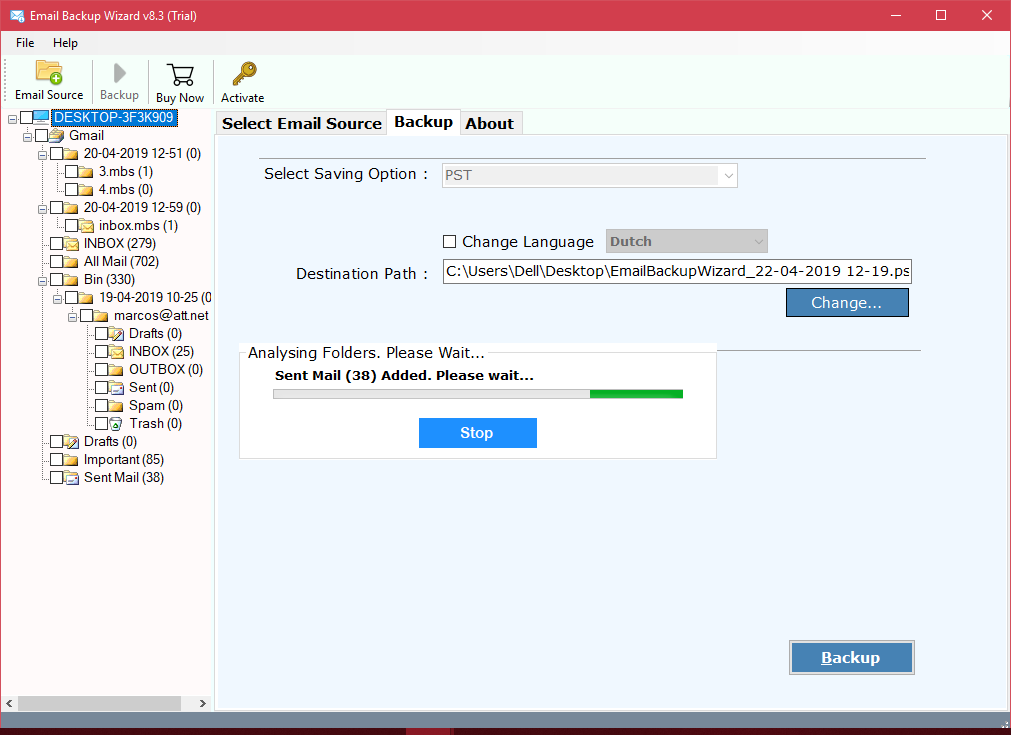Click the 4.mbs folder icon
1011x735 pixels.
[86, 190]
